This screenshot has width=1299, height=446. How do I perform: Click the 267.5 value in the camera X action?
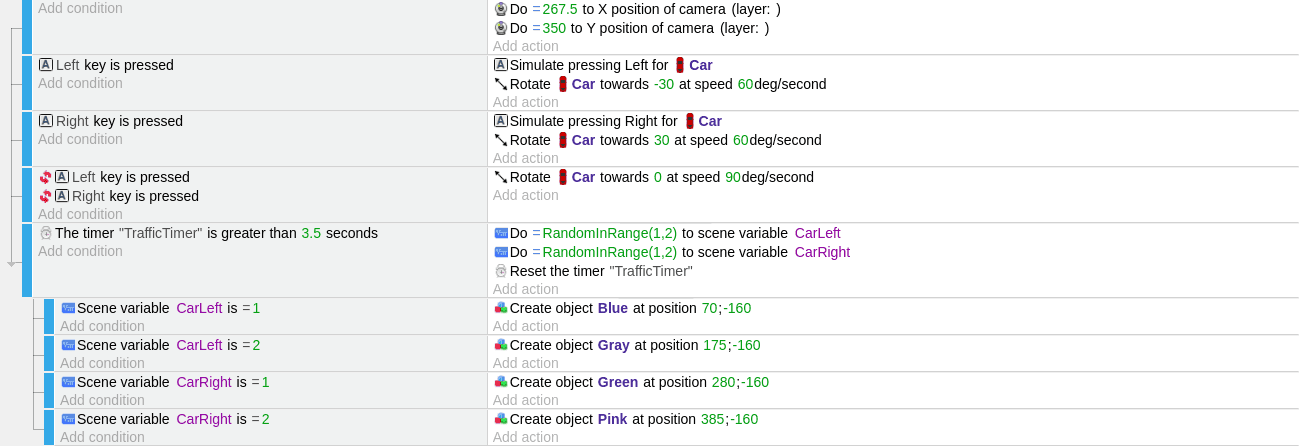coord(560,9)
